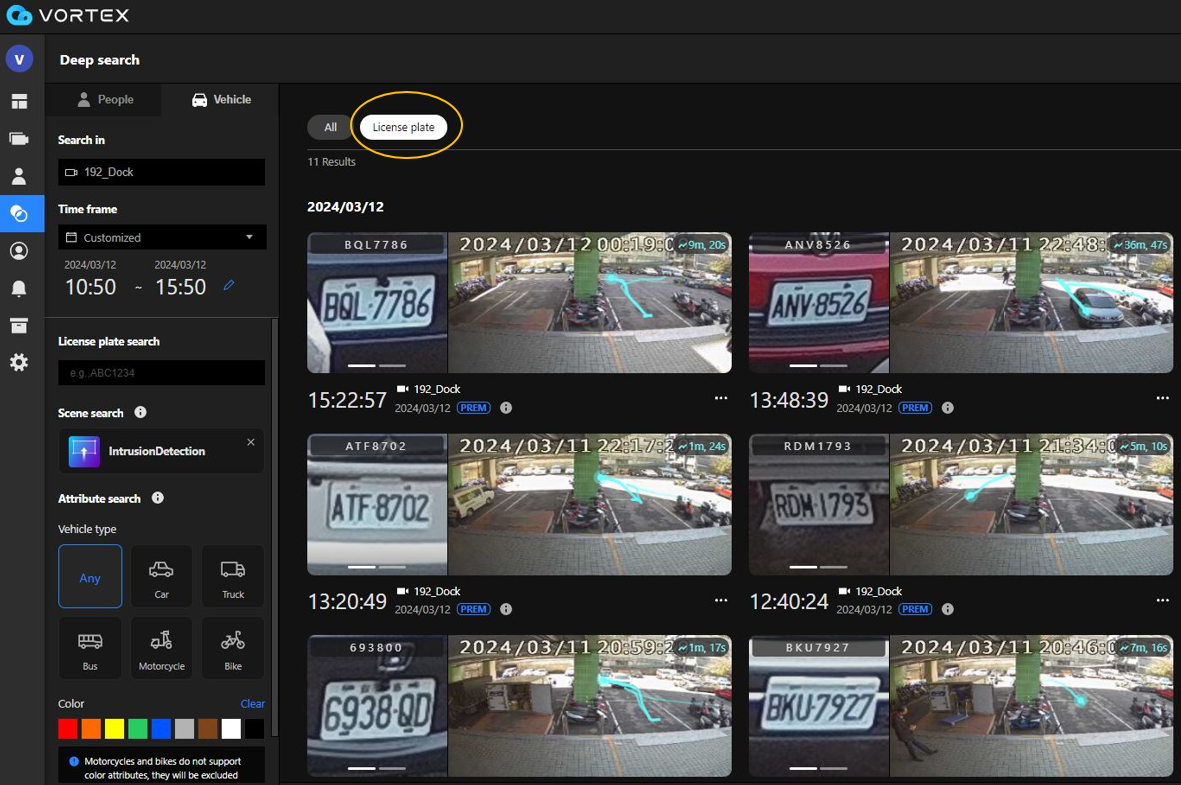This screenshot has width=1181, height=785.
Task: Select the All results tab
Action: click(x=328, y=127)
